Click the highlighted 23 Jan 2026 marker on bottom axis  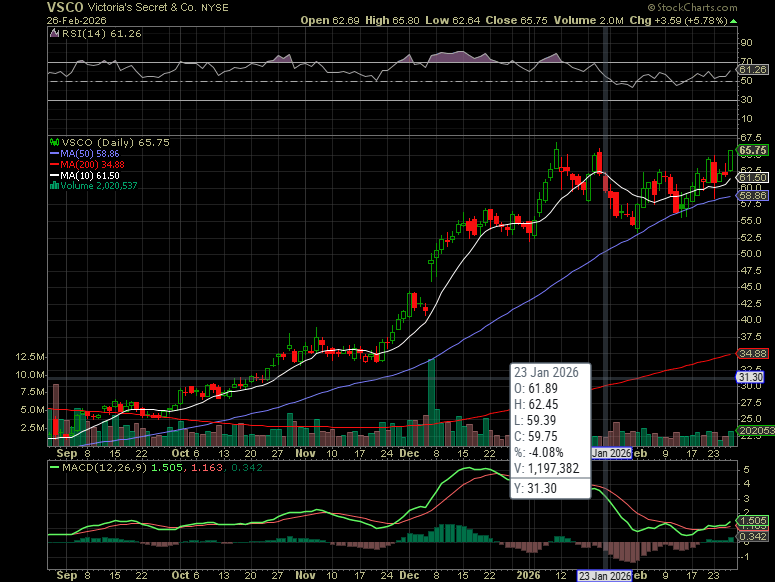click(x=604, y=576)
